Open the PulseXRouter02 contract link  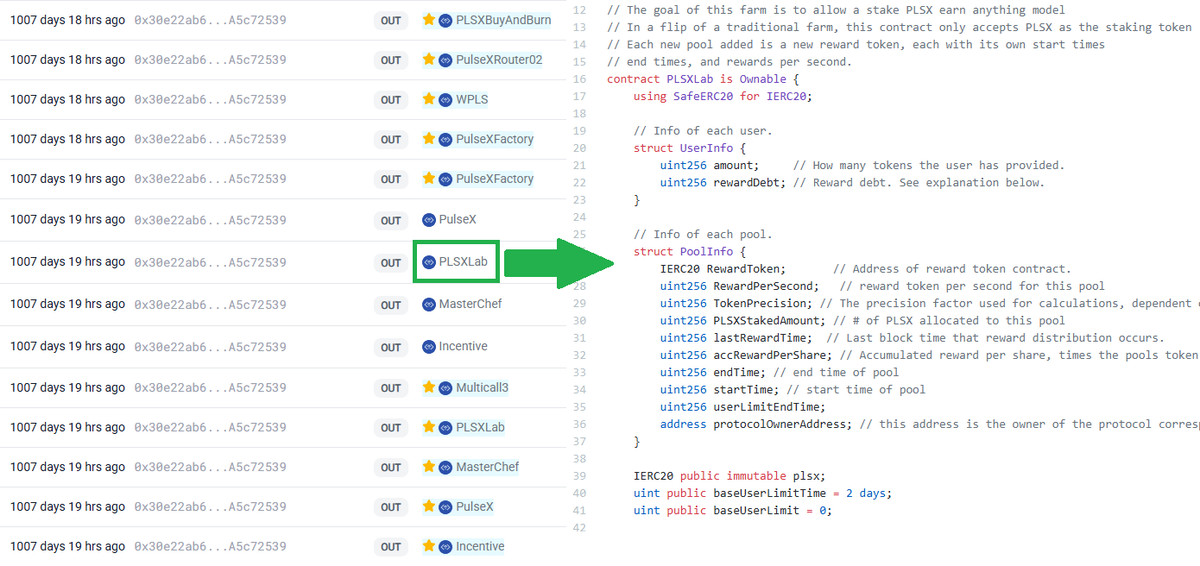(499, 60)
